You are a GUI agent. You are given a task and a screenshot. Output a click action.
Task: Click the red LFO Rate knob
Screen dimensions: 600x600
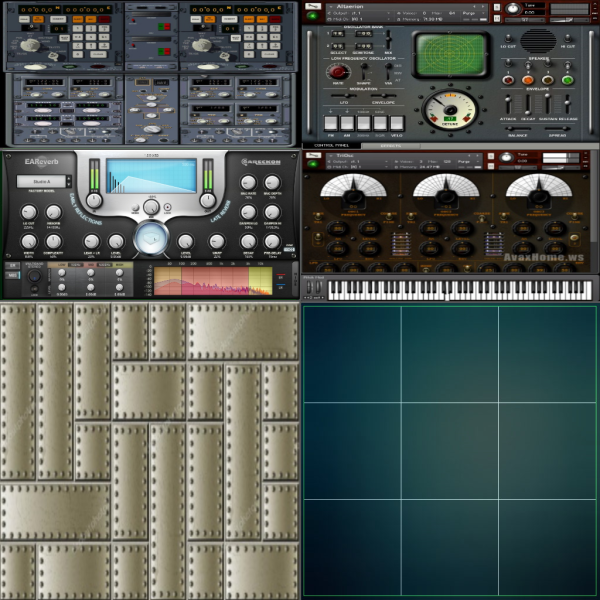[x=337, y=71]
